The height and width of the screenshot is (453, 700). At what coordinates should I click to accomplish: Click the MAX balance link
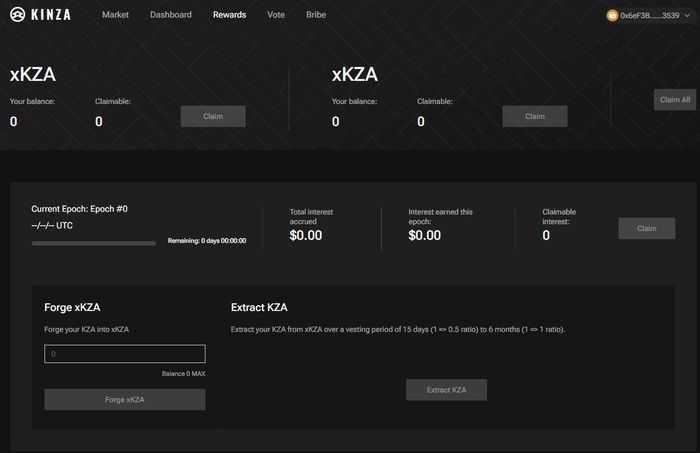click(199, 374)
